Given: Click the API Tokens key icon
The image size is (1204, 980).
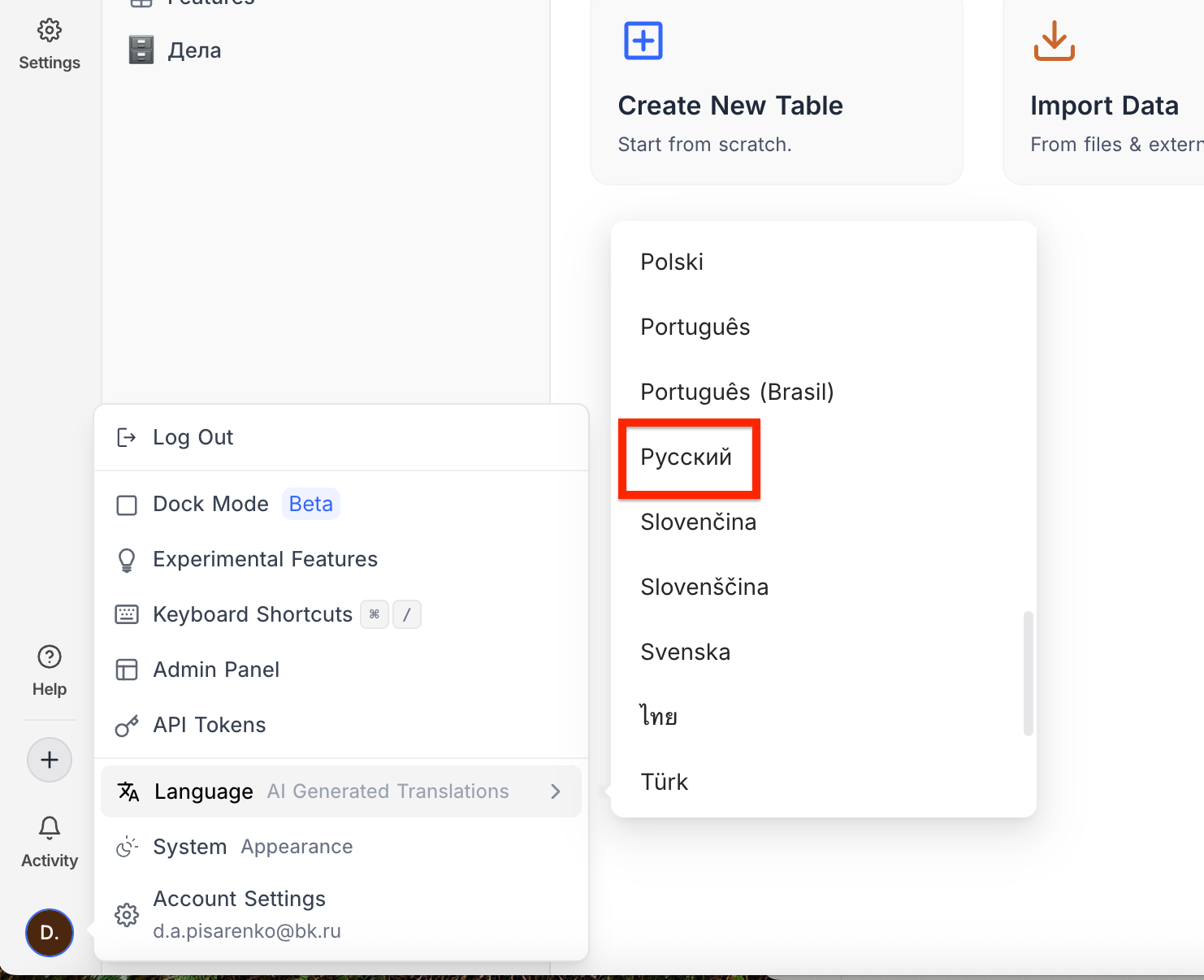Looking at the screenshot, I should pyautogui.click(x=127, y=726).
